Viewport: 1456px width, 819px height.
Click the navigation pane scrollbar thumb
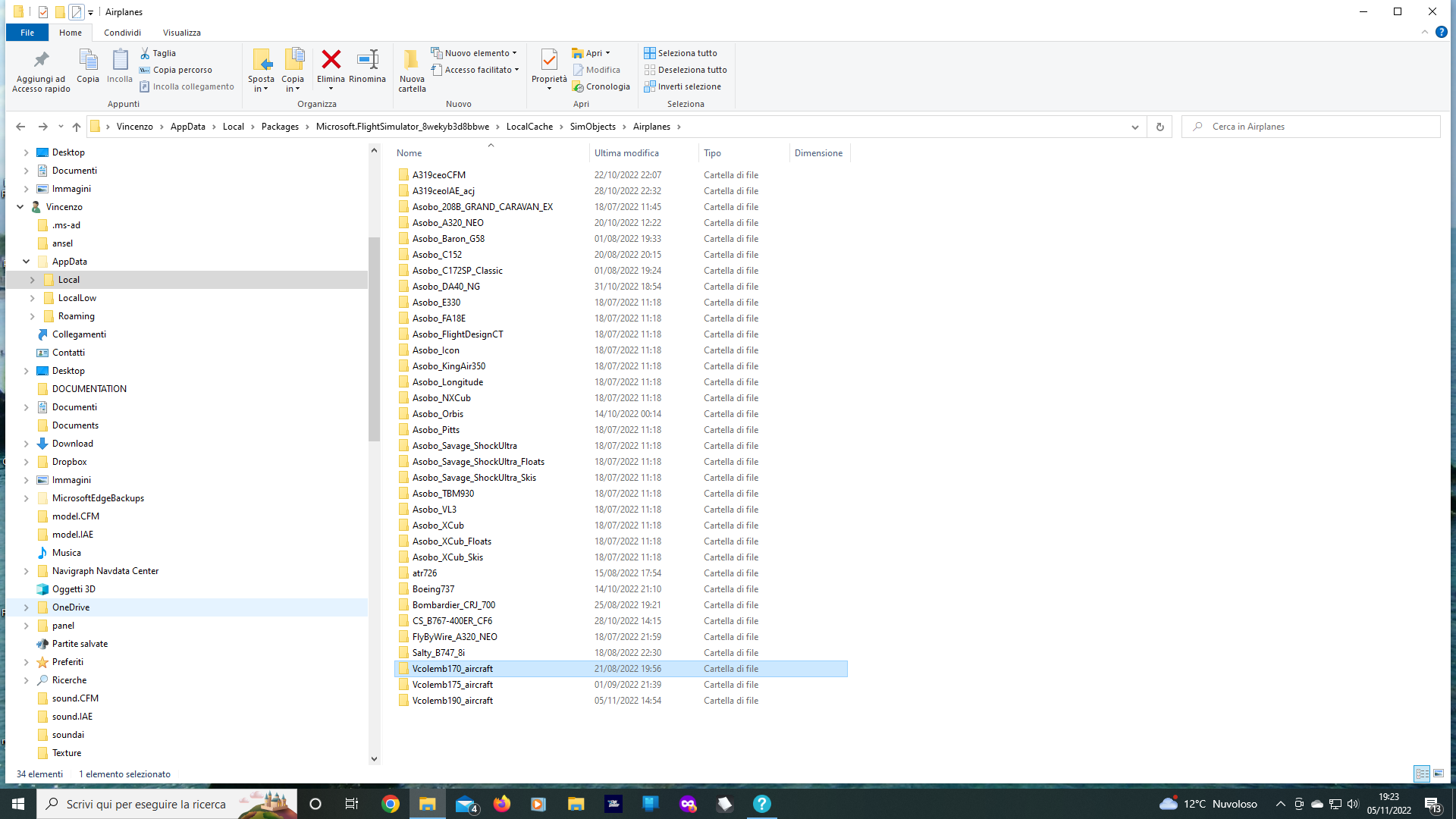point(374,339)
